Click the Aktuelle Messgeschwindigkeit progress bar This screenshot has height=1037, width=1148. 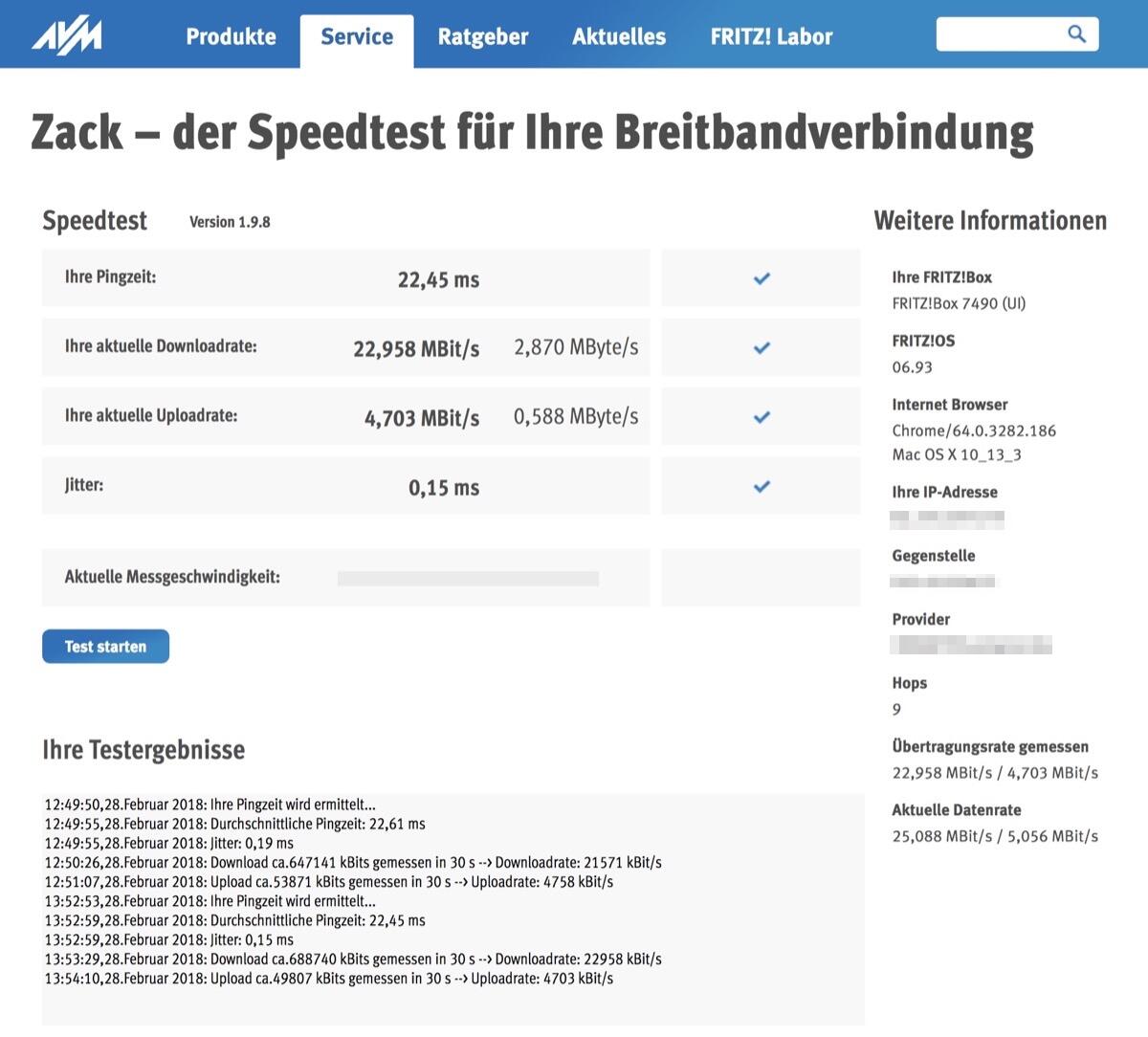468,578
